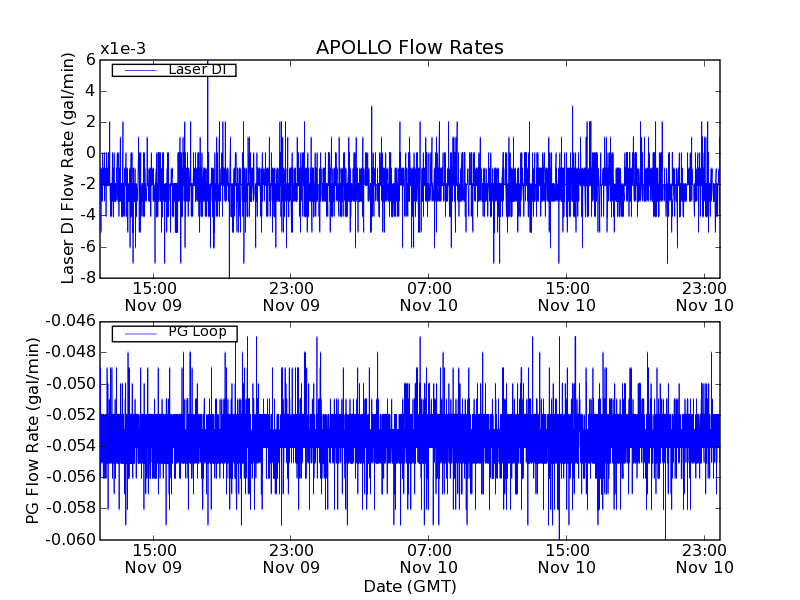Click 15:00 Nov 10 tick on bottom plot

pos(567,558)
